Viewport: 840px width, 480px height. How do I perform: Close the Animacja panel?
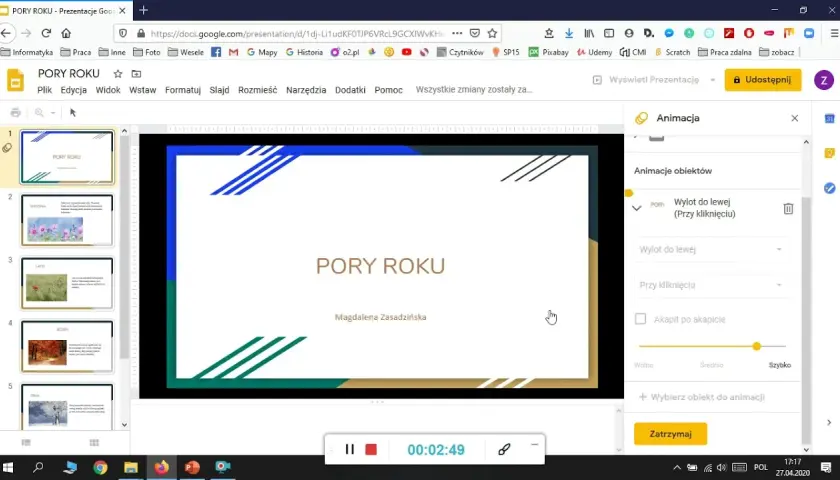click(794, 118)
